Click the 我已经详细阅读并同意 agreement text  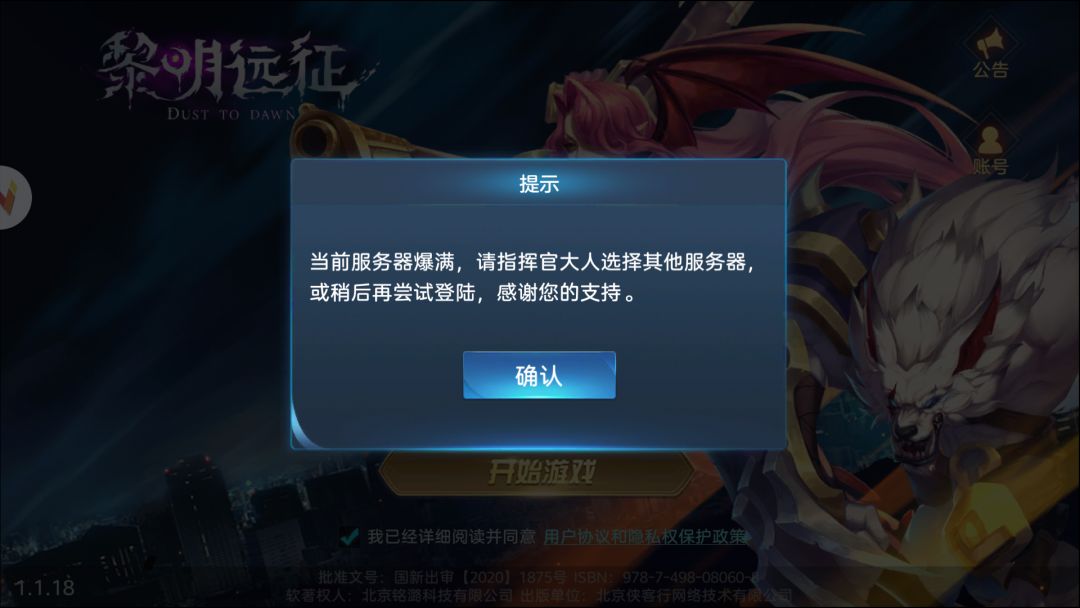click(451, 536)
